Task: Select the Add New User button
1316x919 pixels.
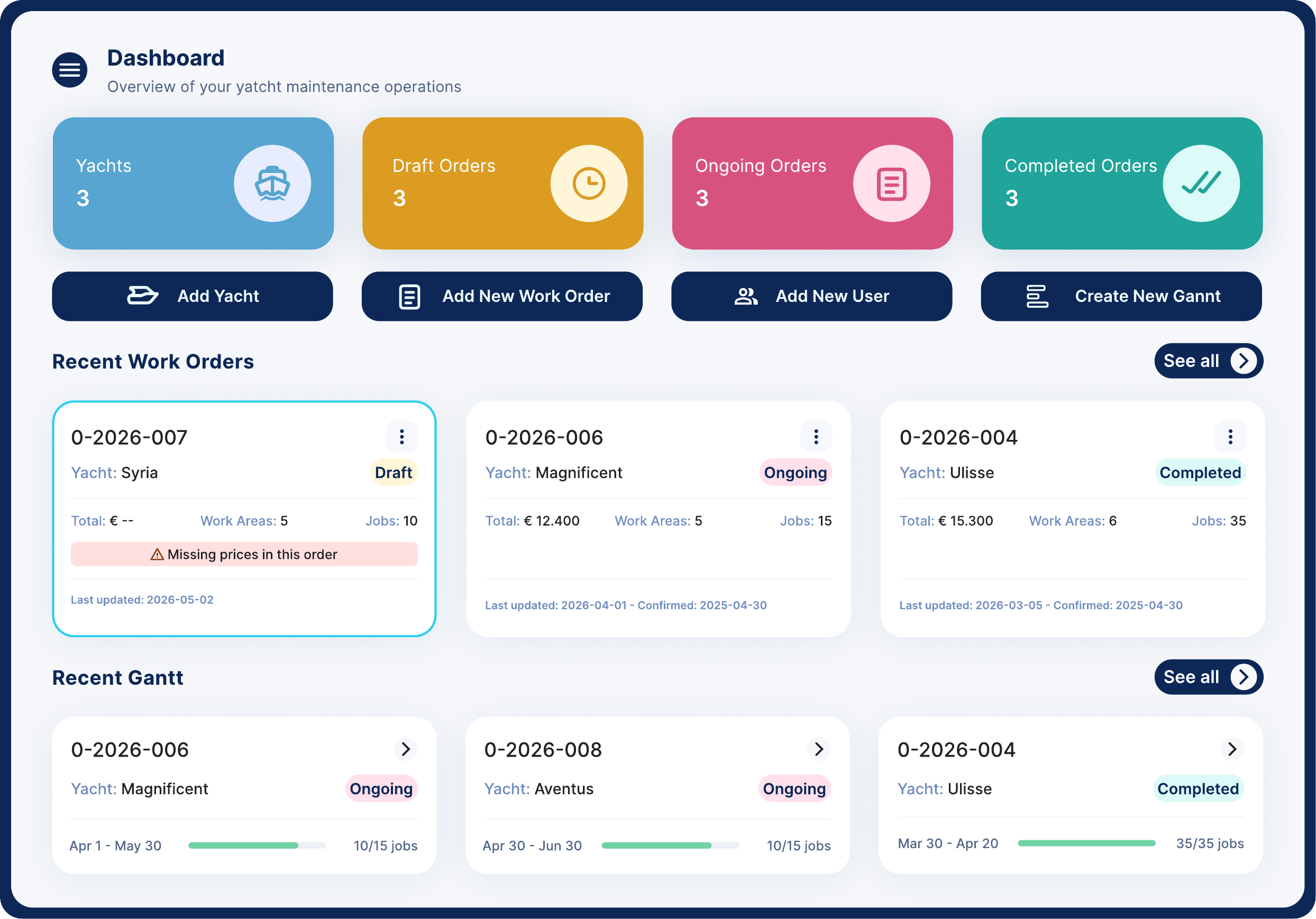Action: 811,296
